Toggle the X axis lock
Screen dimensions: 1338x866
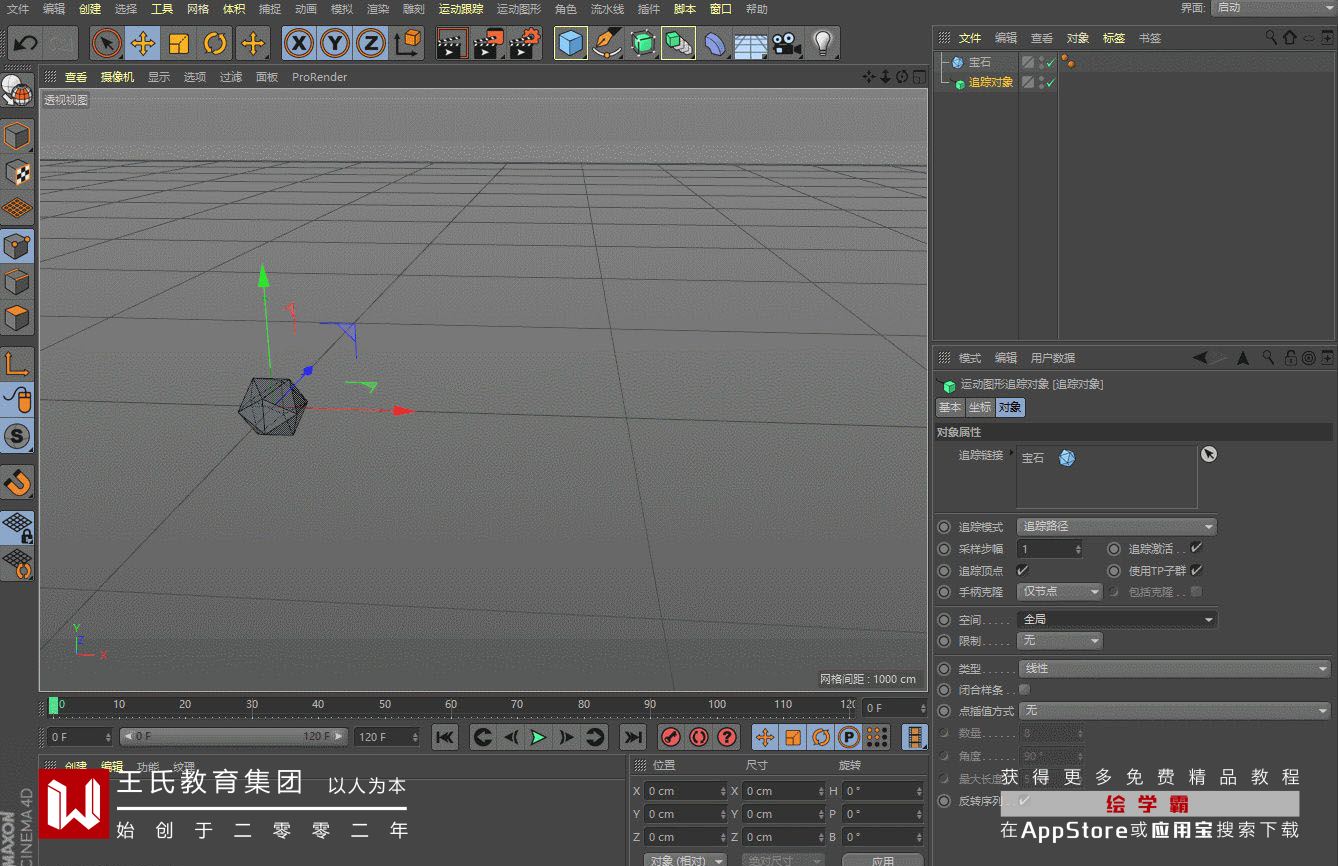[x=298, y=43]
